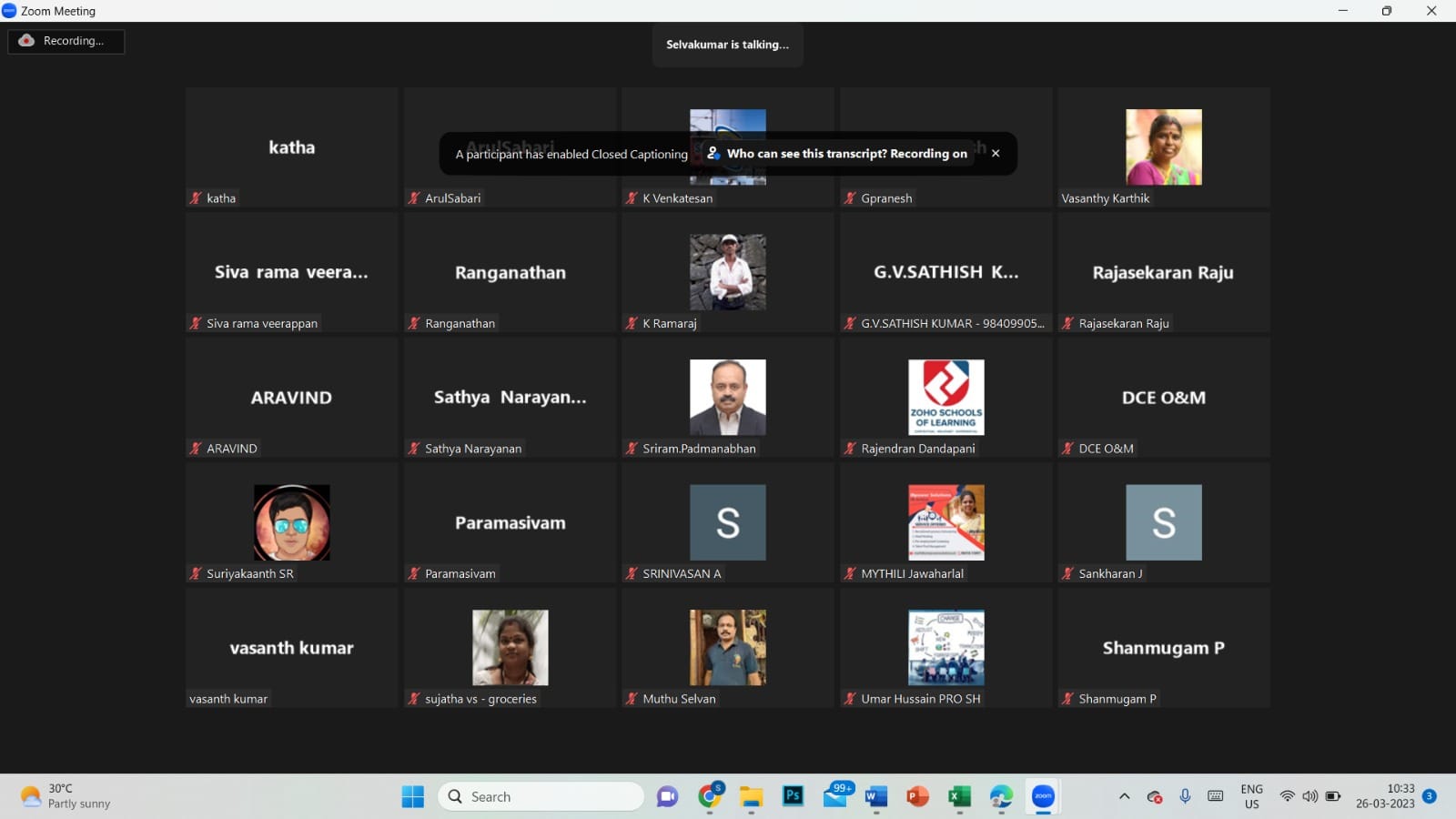
Task: Open the Wi-Fi network flyout
Action: (1287, 796)
